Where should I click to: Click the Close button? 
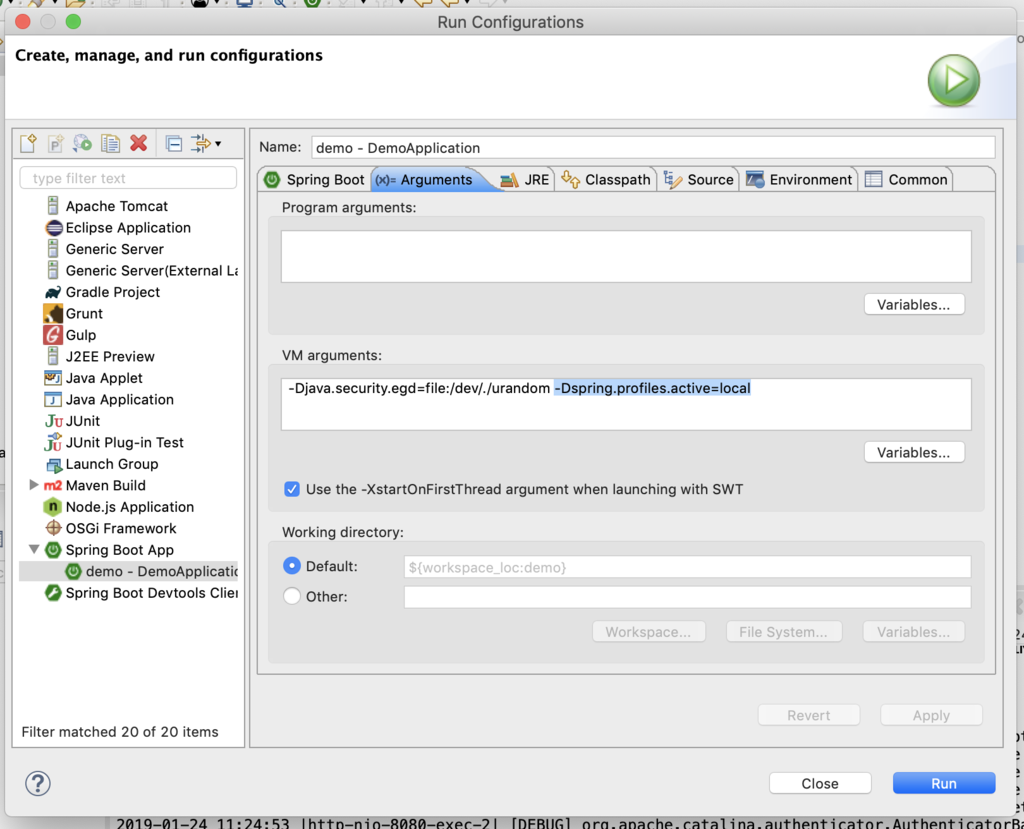pos(820,783)
